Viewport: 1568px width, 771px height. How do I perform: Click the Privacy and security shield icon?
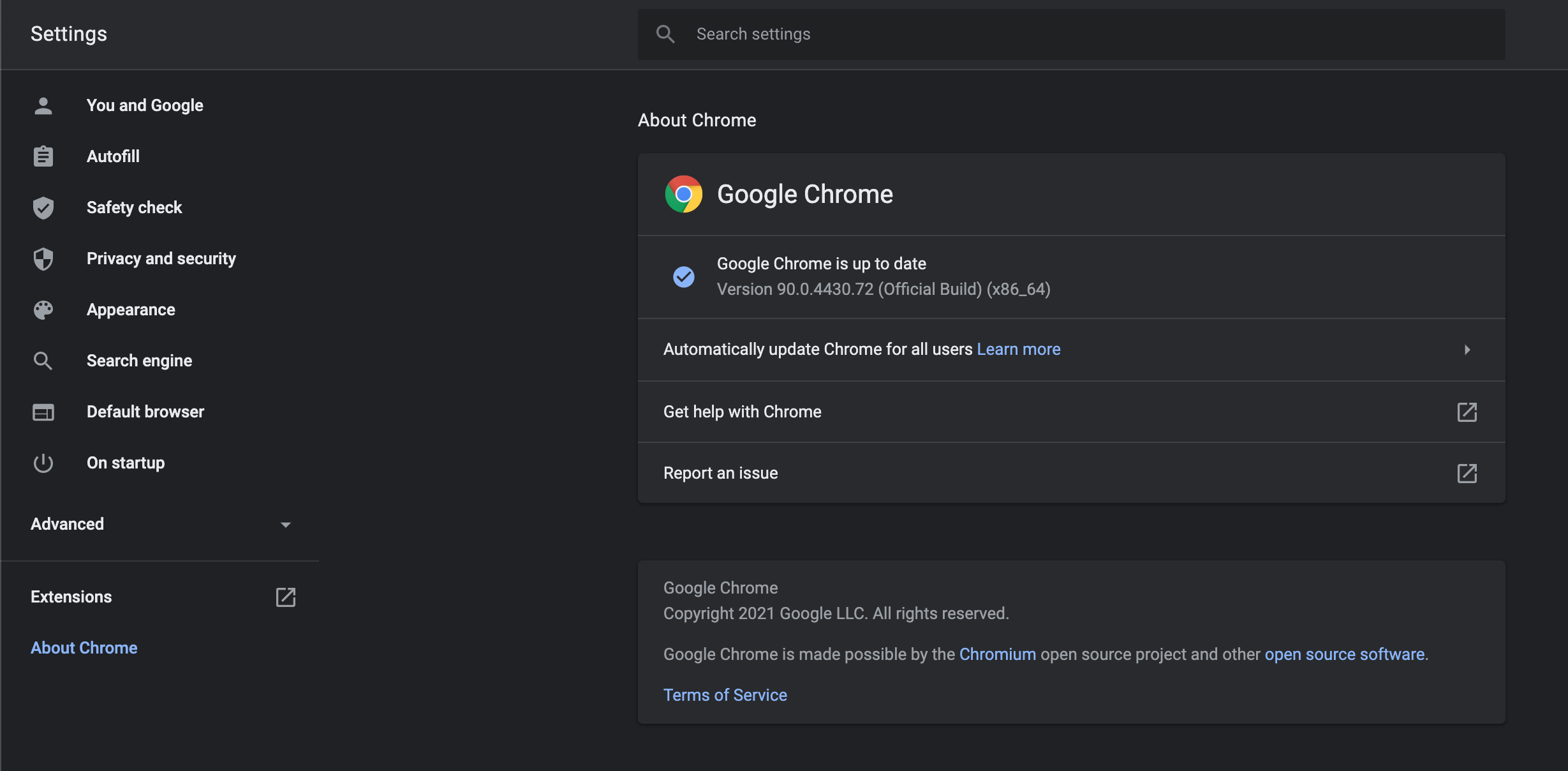(x=43, y=258)
